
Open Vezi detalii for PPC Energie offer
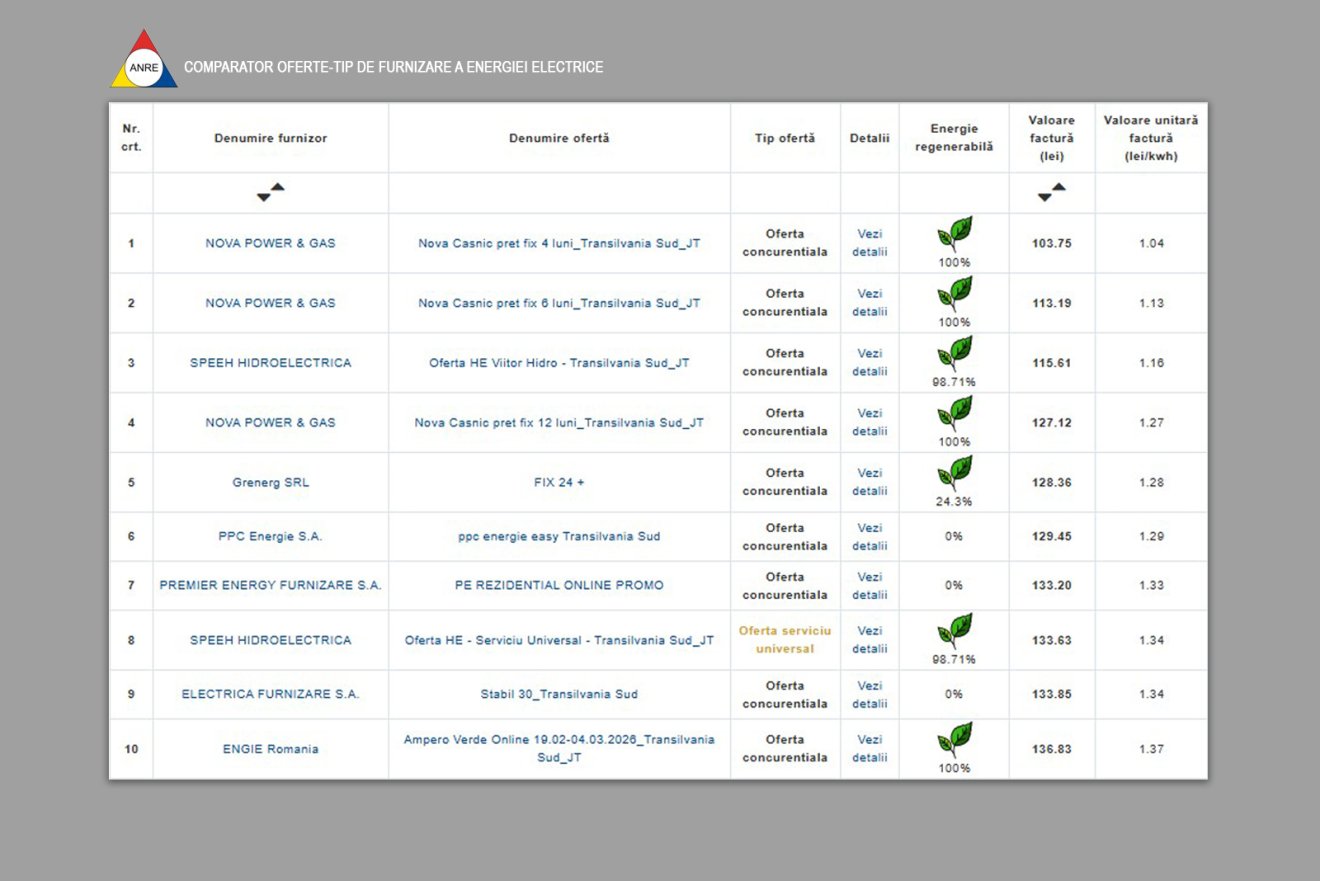(869, 537)
